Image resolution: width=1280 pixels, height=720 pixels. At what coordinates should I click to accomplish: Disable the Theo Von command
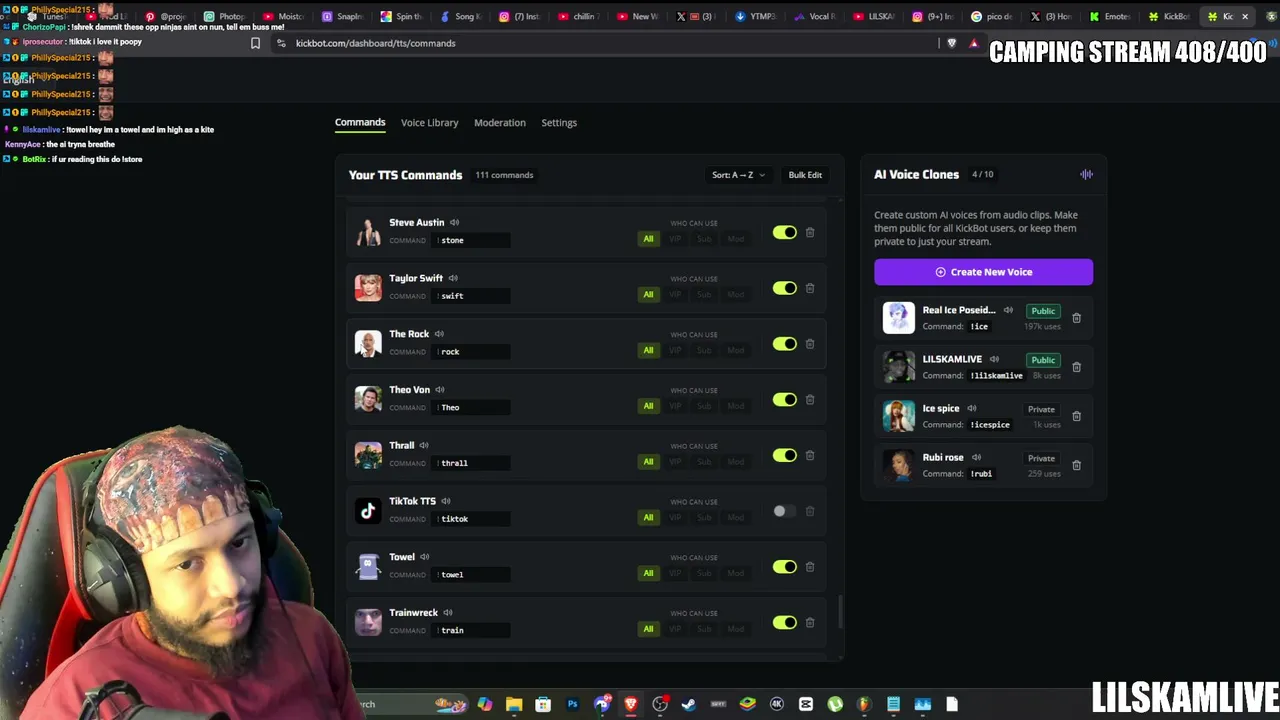784,399
